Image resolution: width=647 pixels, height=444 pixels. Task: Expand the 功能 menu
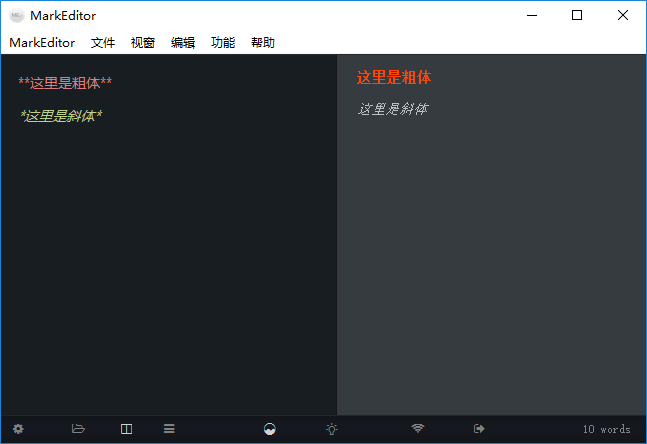coord(223,43)
